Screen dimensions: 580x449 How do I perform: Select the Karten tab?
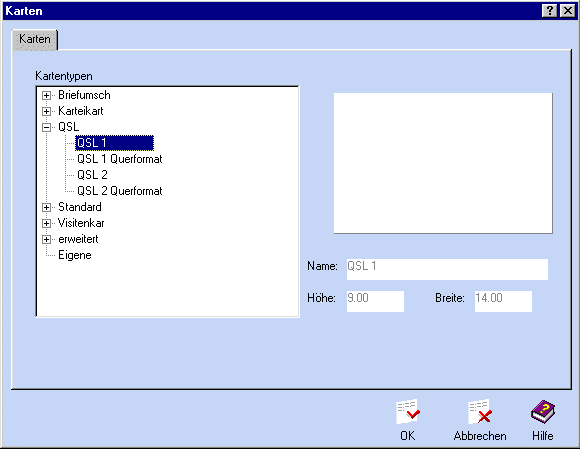point(35,39)
